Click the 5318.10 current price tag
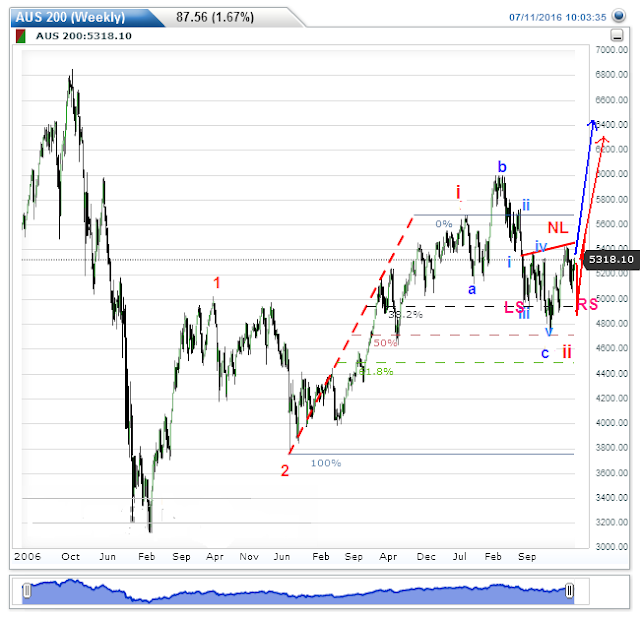 click(611, 260)
